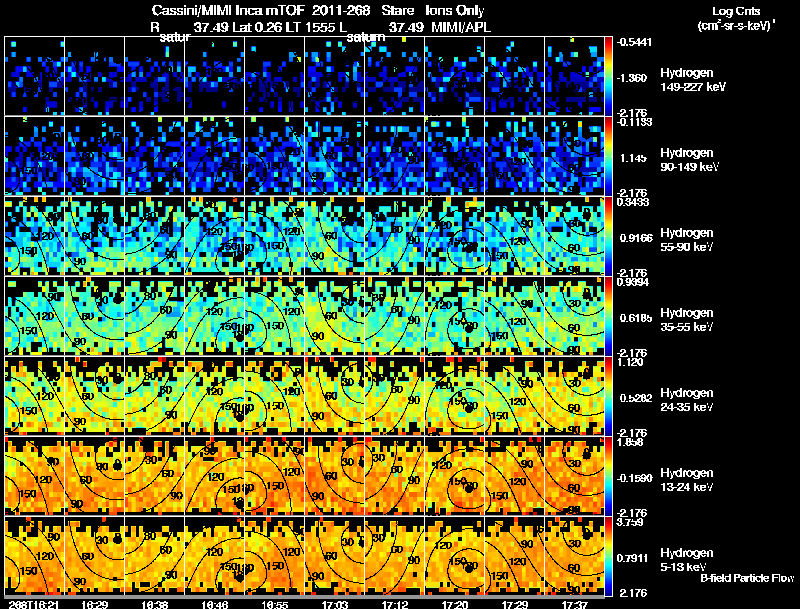Select the Hydrogen 5-13 keV row label
Image resolution: width=800 pixels, height=609 pixels.
[687, 560]
